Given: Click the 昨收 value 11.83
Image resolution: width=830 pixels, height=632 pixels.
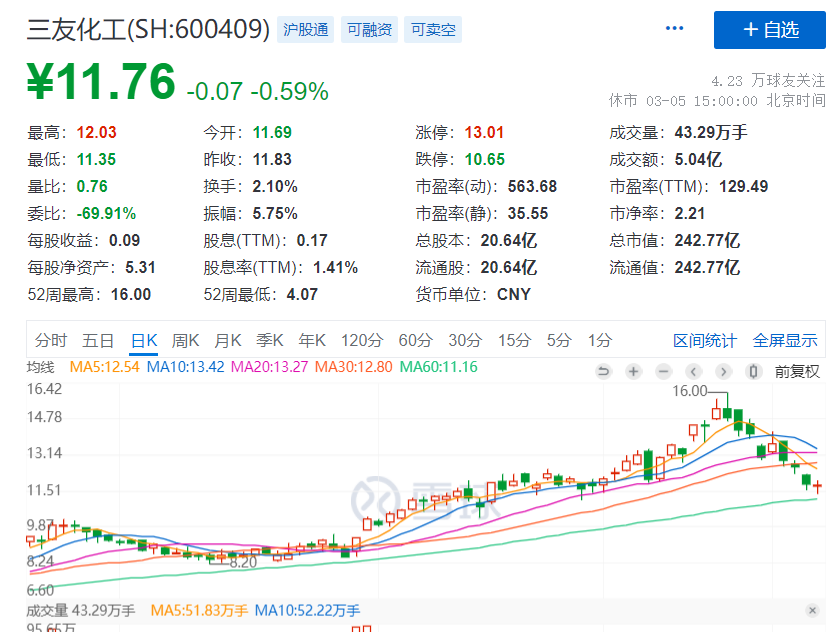Looking at the screenshot, I should (272, 159).
